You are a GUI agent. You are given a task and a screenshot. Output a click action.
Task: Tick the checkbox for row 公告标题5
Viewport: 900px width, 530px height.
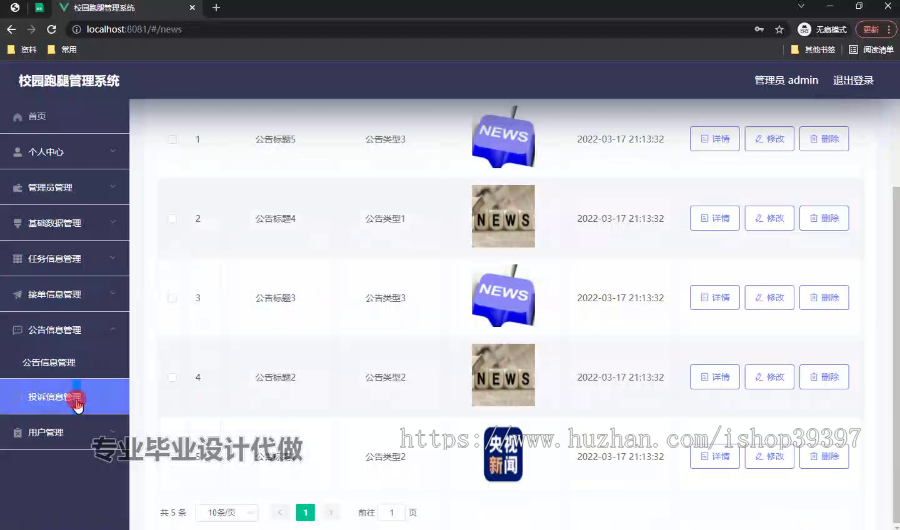tap(172, 139)
